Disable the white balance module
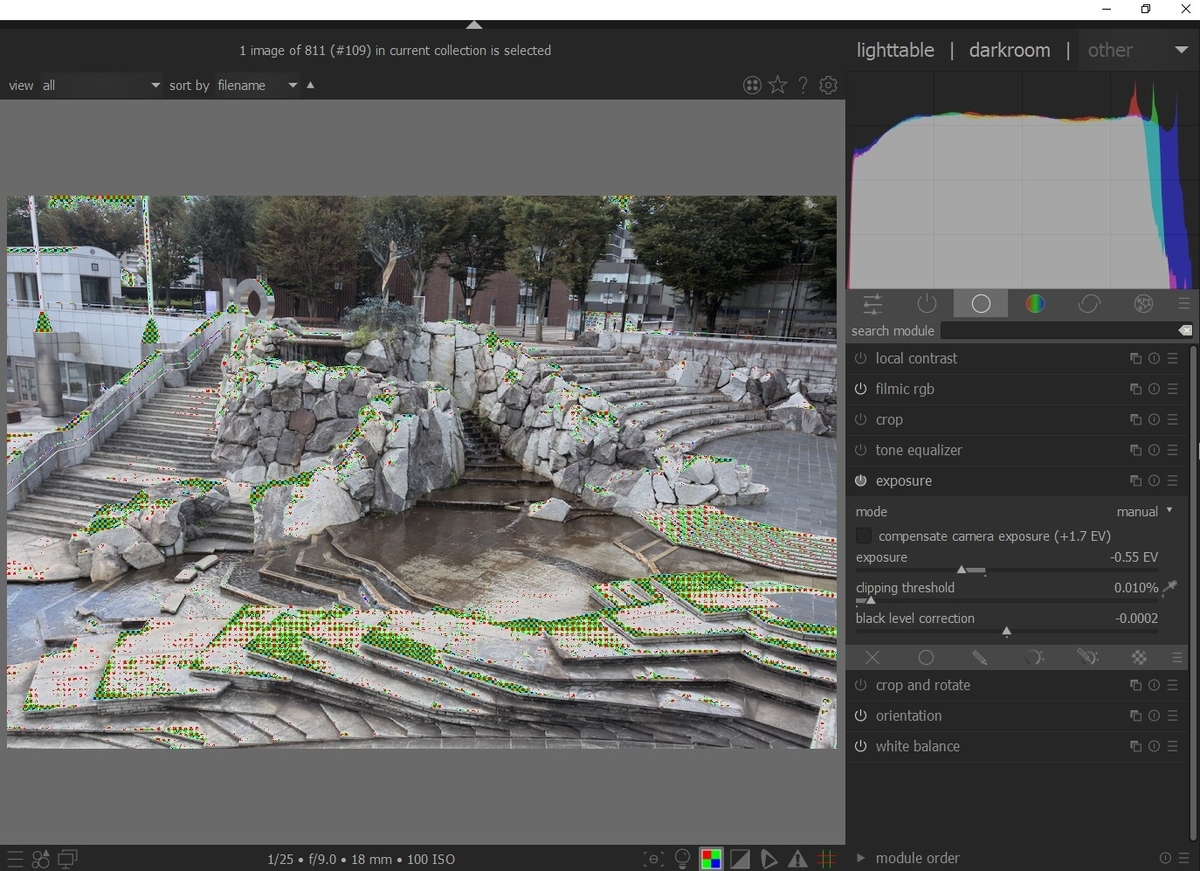The height and width of the screenshot is (871, 1200). tap(860, 746)
